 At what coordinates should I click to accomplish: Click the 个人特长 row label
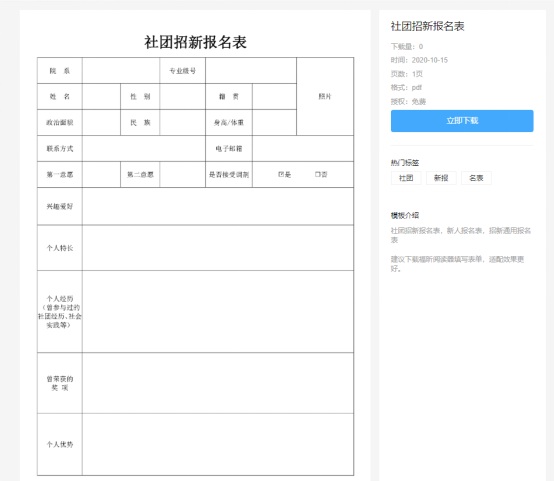point(60,248)
